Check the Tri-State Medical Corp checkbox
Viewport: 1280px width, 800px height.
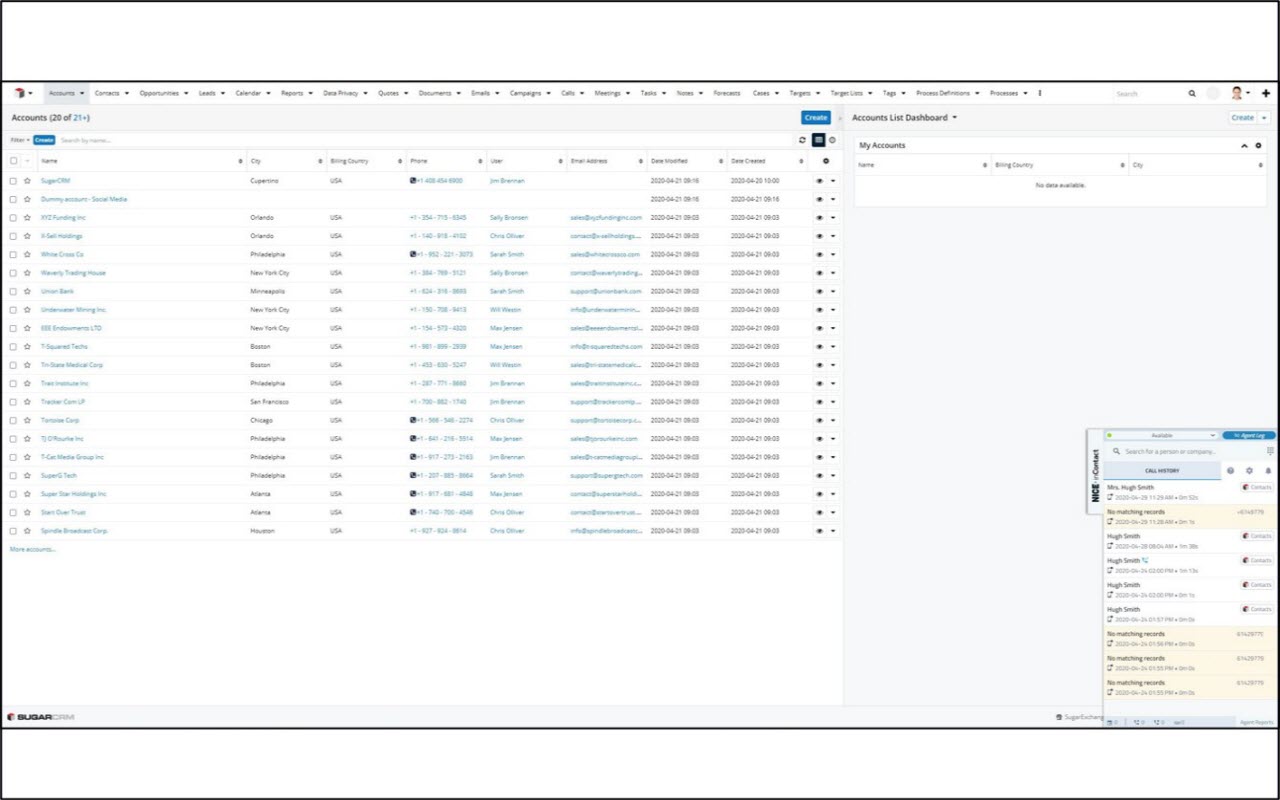(14, 365)
